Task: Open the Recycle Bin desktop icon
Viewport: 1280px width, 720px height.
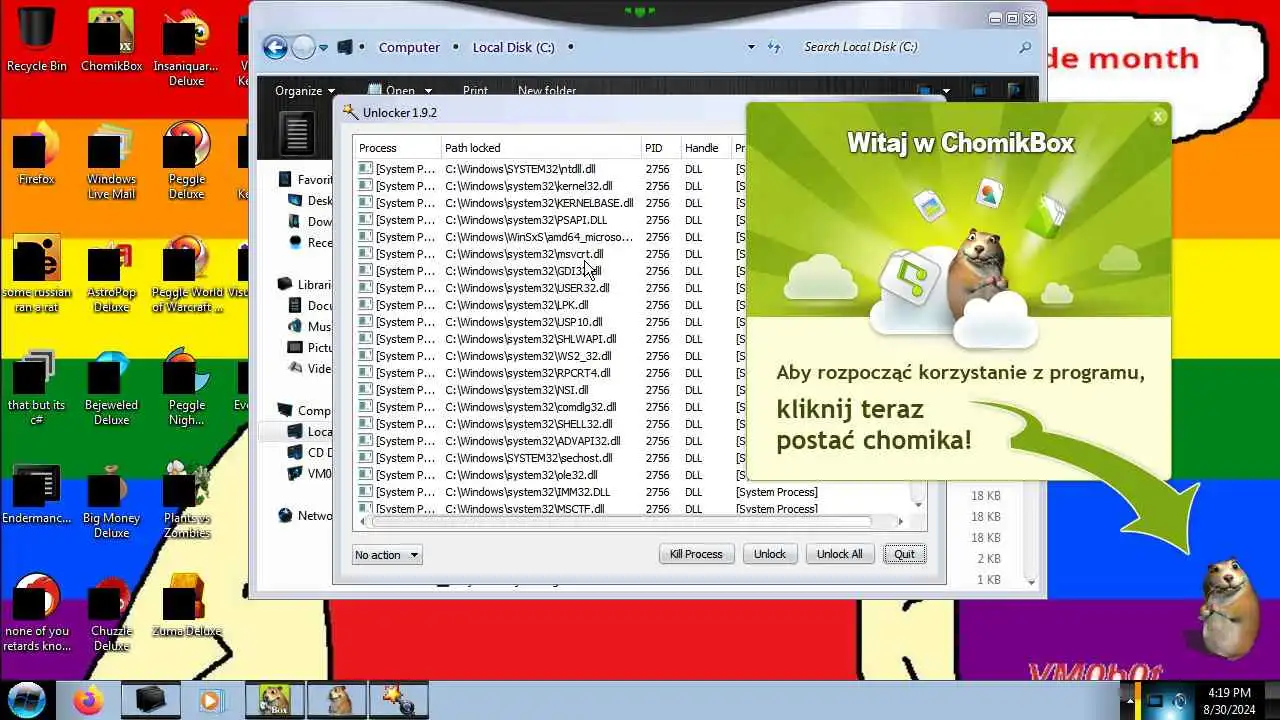Action: pyautogui.click(x=37, y=40)
